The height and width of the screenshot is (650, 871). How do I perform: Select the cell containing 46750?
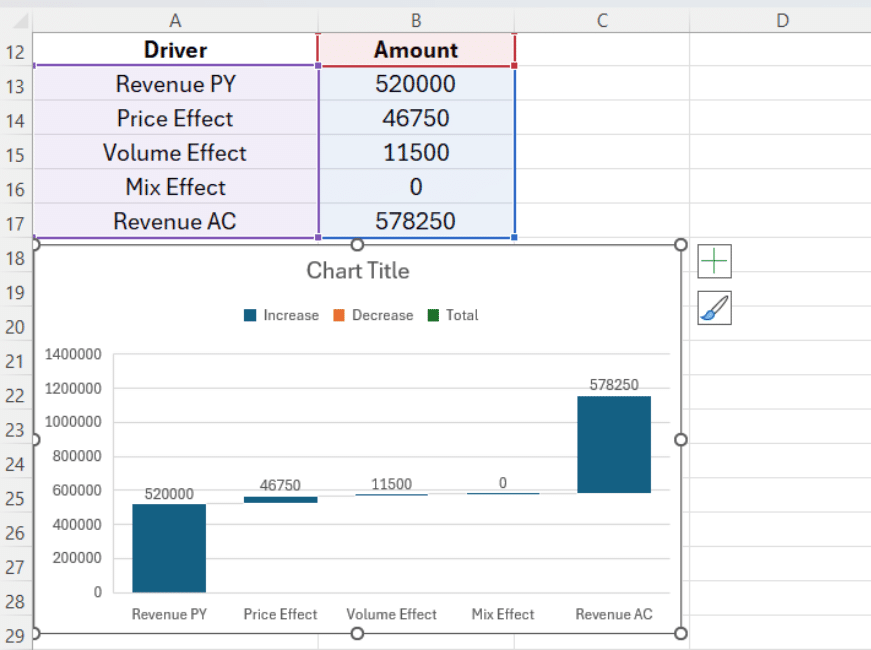click(416, 118)
